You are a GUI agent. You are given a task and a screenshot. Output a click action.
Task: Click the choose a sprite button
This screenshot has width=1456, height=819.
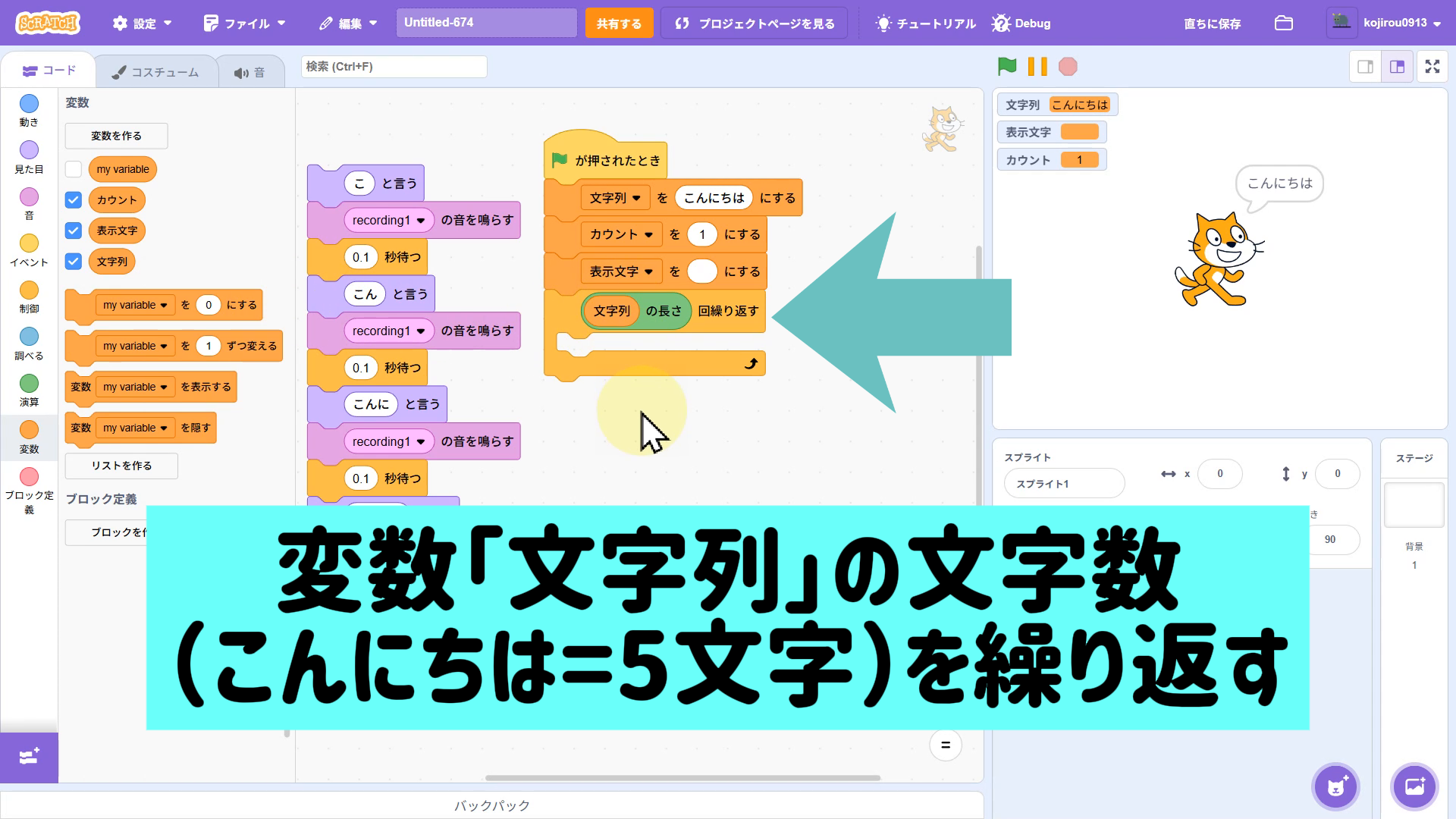click(x=1335, y=786)
